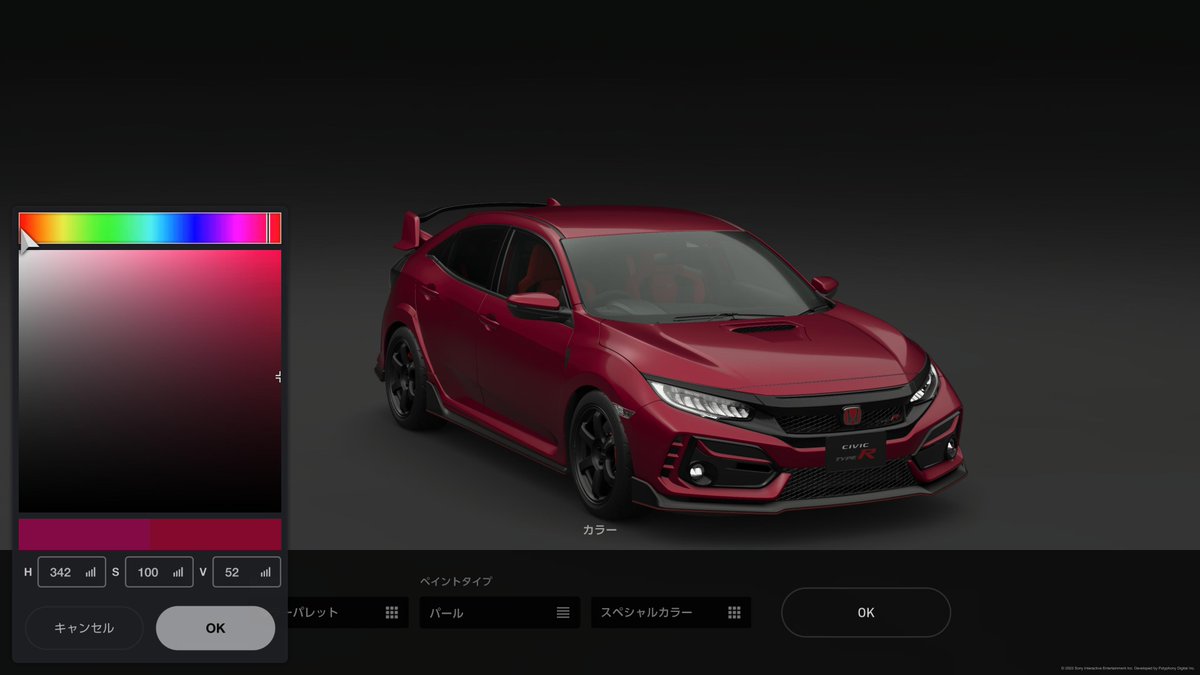Click the V value field showing 52
Image resolution: width=1200 pixels, height=675 pixels.
click(247, 572)
